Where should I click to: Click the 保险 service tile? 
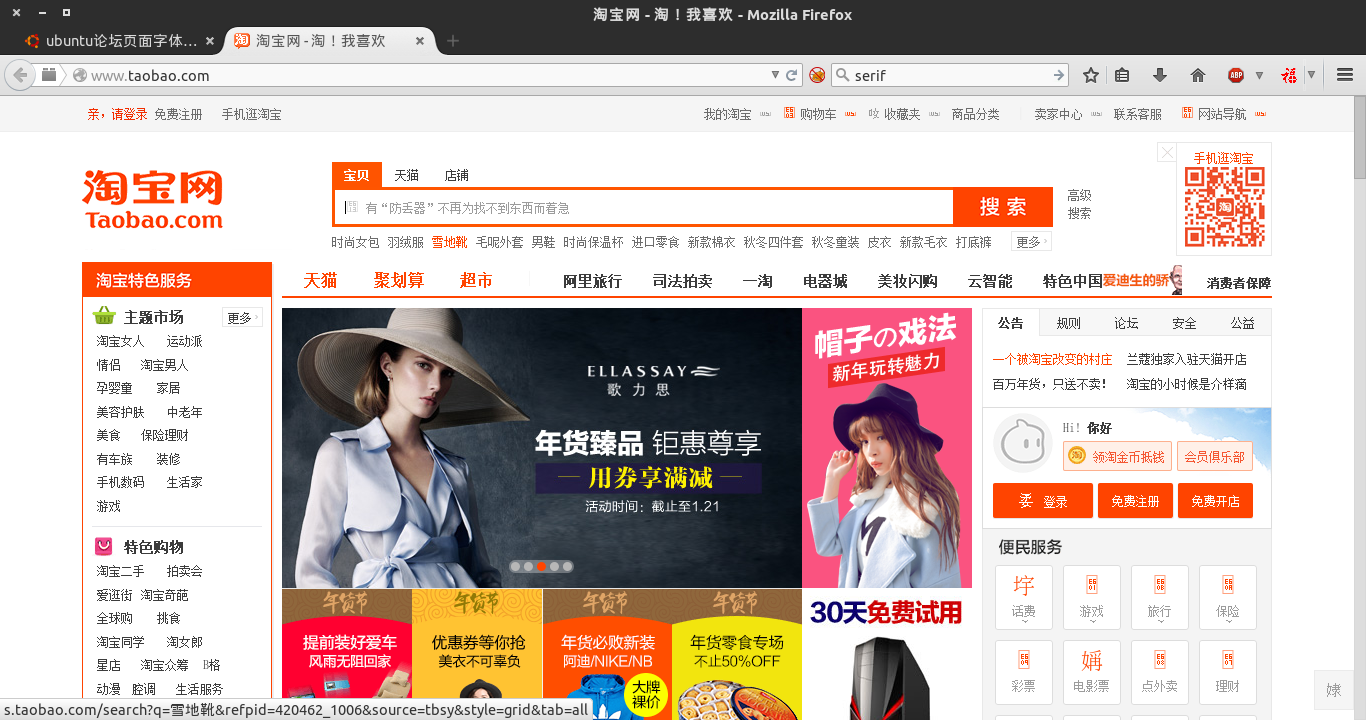[1228, 597]
